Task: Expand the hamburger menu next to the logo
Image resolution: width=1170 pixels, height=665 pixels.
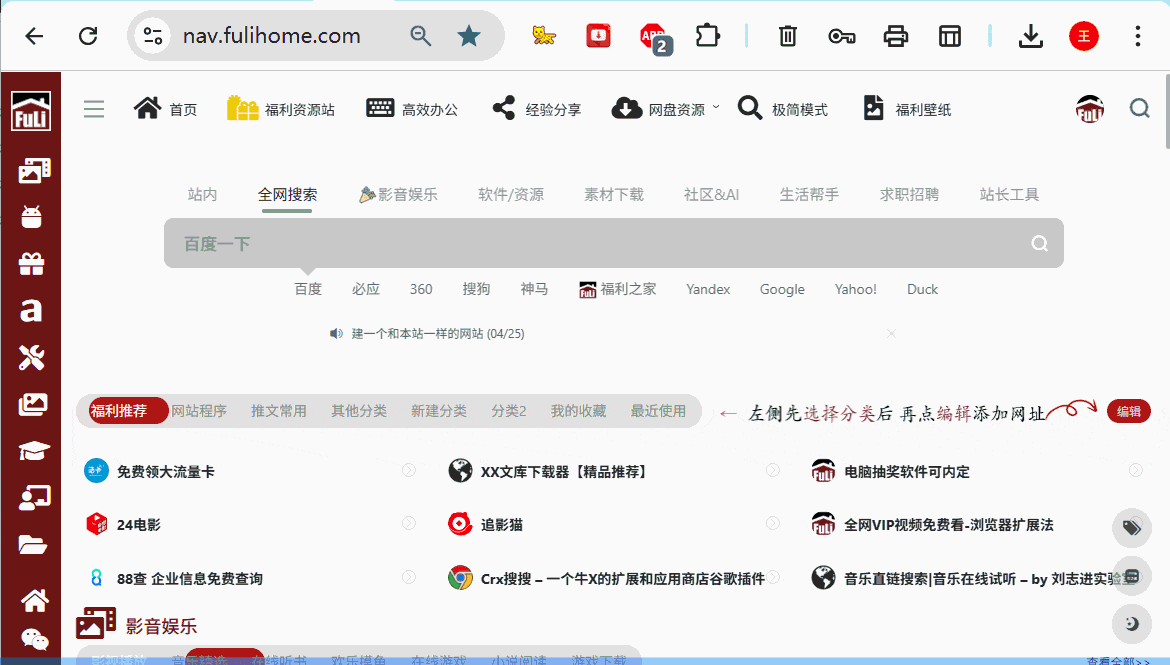Action: pos(93,108)
